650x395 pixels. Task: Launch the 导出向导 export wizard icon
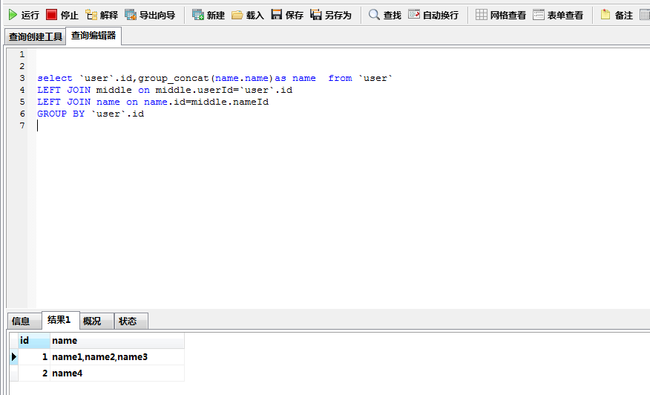click(x=131, y=15)
